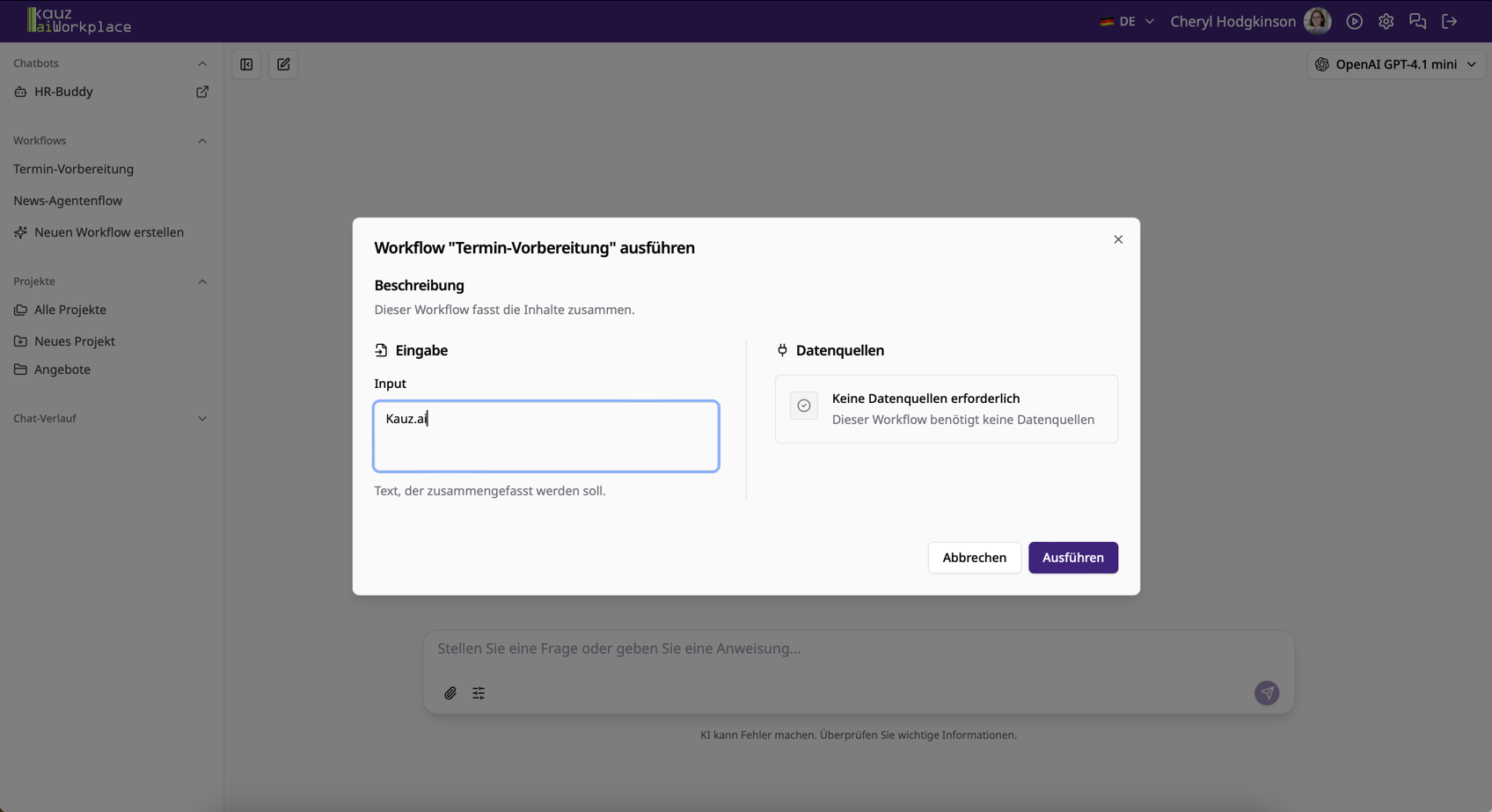Cancel the dialog with Abbrechen

(974, 557)
